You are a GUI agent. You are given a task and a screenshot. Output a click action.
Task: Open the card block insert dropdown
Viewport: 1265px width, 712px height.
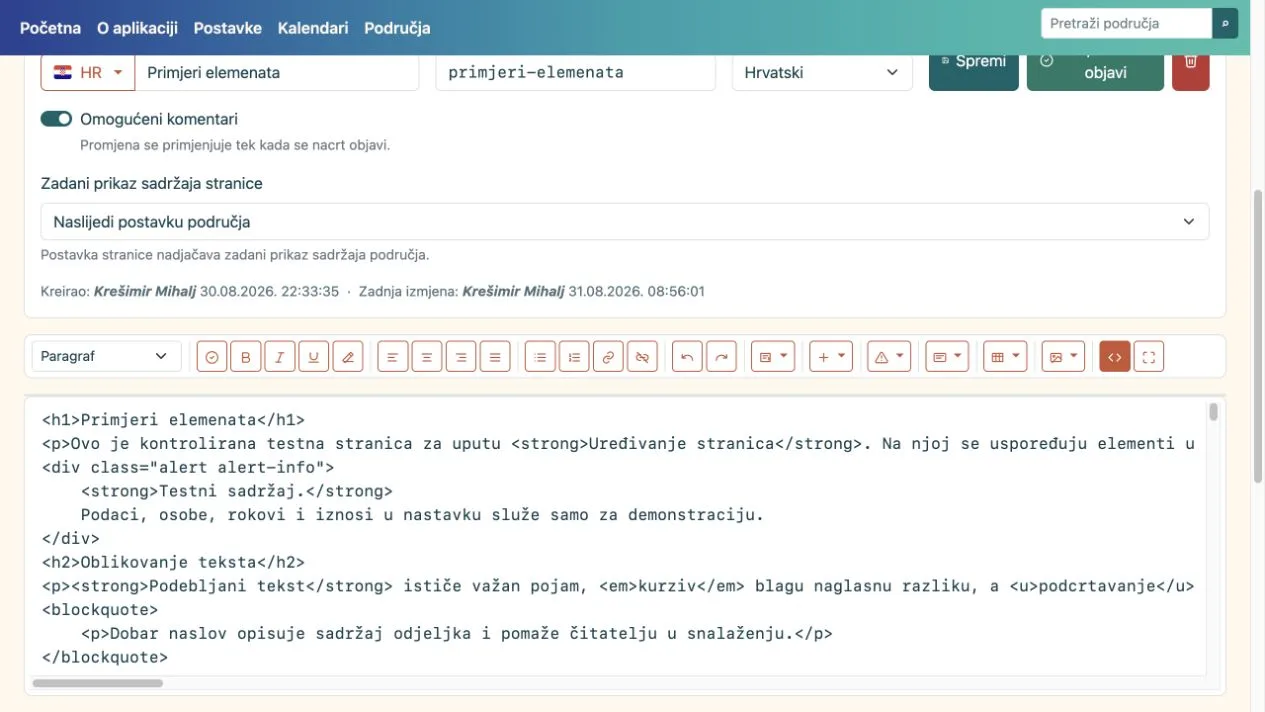[772, 357]
